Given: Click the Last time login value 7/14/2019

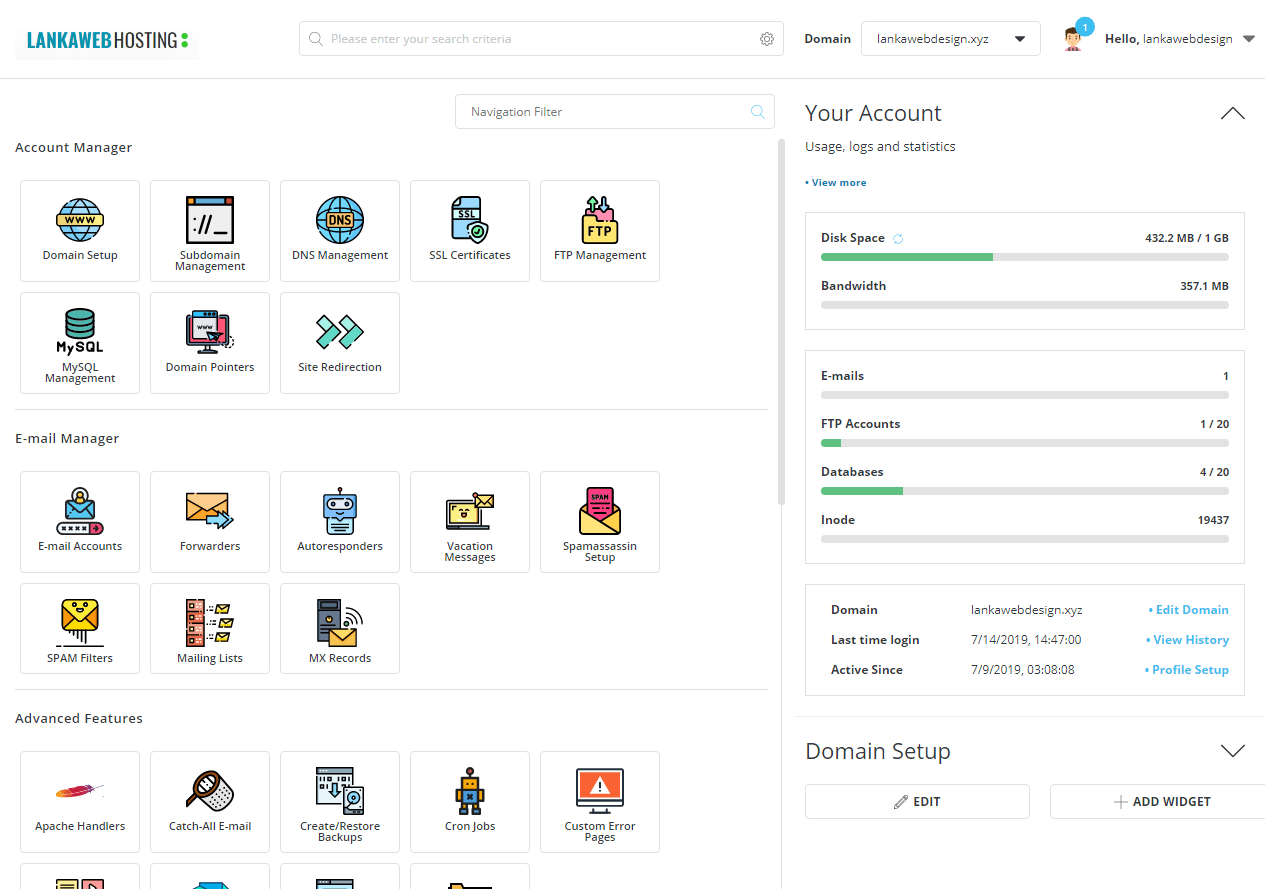Looking at the screenshot, I should point(1026,640).
